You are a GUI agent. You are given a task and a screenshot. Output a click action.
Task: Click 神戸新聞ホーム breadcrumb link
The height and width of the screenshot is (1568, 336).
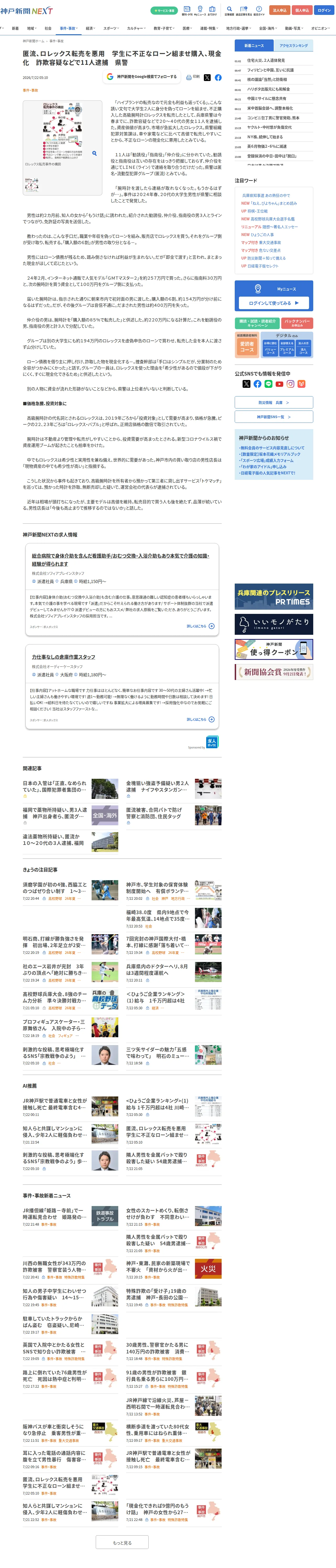pyautogui.click(x=33, y=41)
